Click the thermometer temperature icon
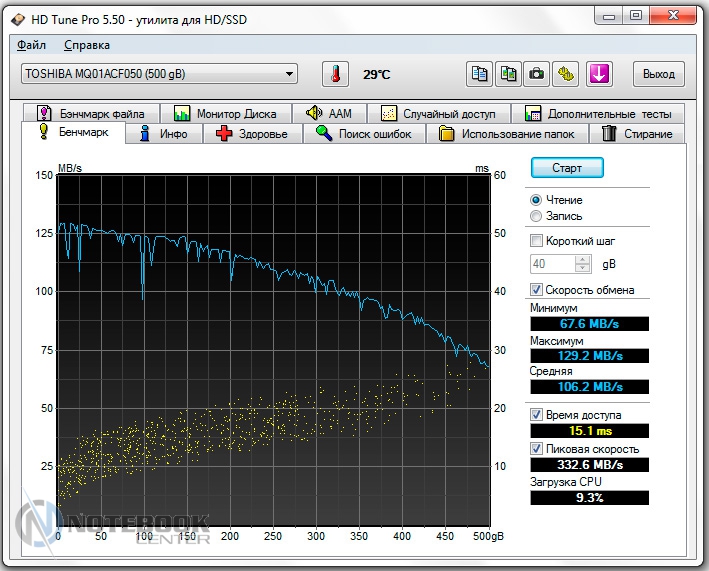Image resolution: width=709 pixels, height=571 pixels. pos(335,74)
